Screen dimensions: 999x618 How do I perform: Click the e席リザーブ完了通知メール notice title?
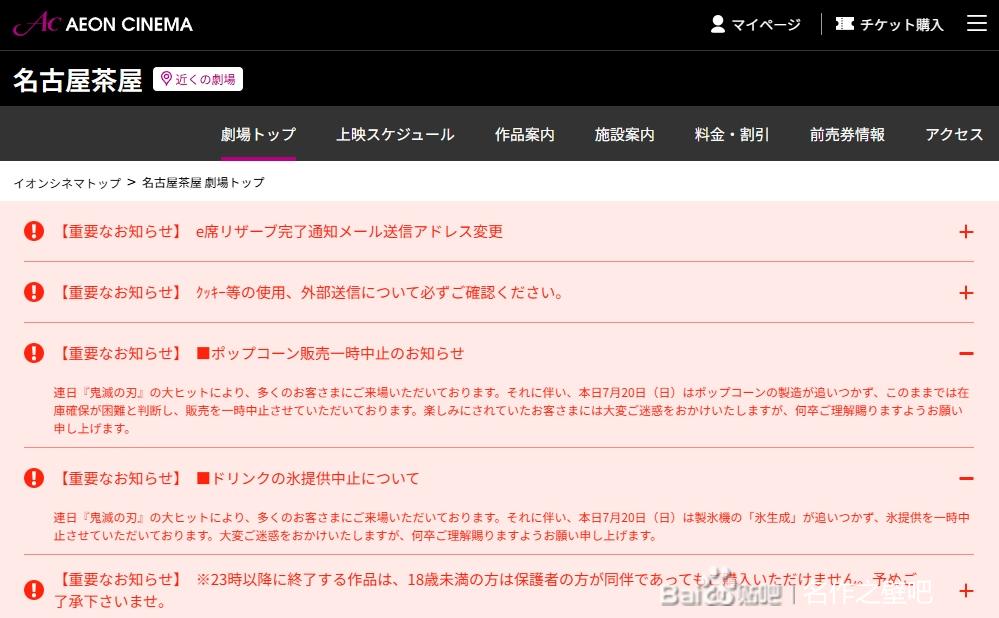349,231
